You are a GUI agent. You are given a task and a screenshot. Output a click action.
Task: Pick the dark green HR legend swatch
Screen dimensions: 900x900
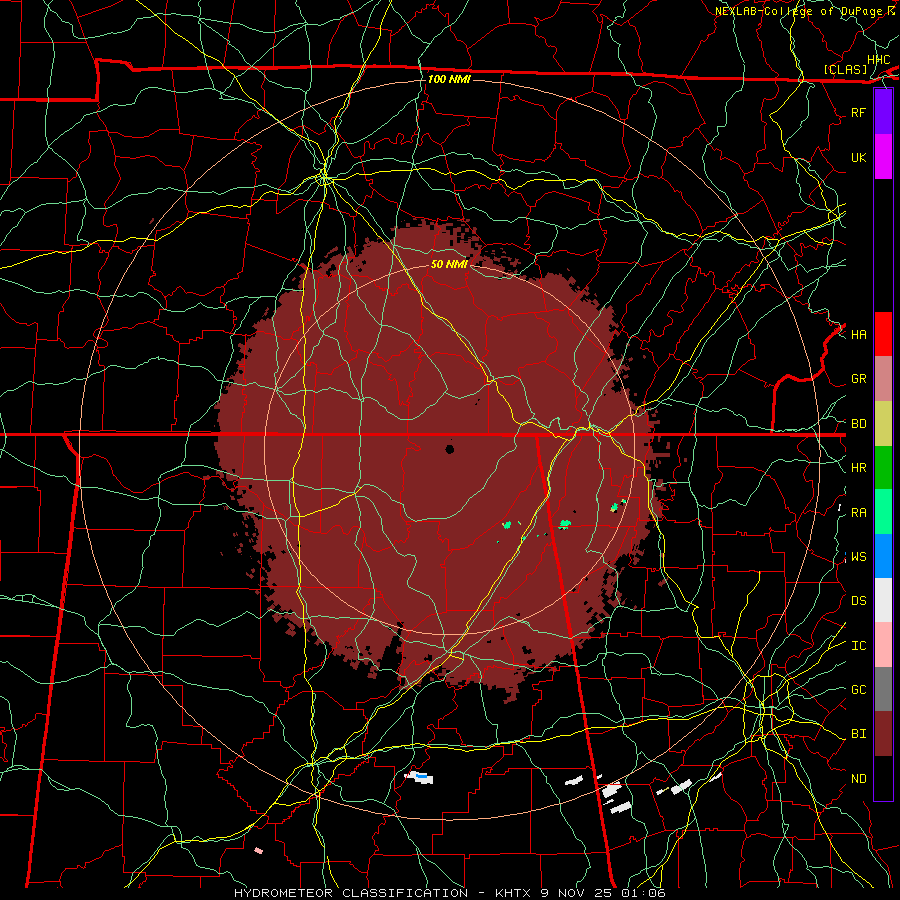pyautogui.click(x=883, y=468)
